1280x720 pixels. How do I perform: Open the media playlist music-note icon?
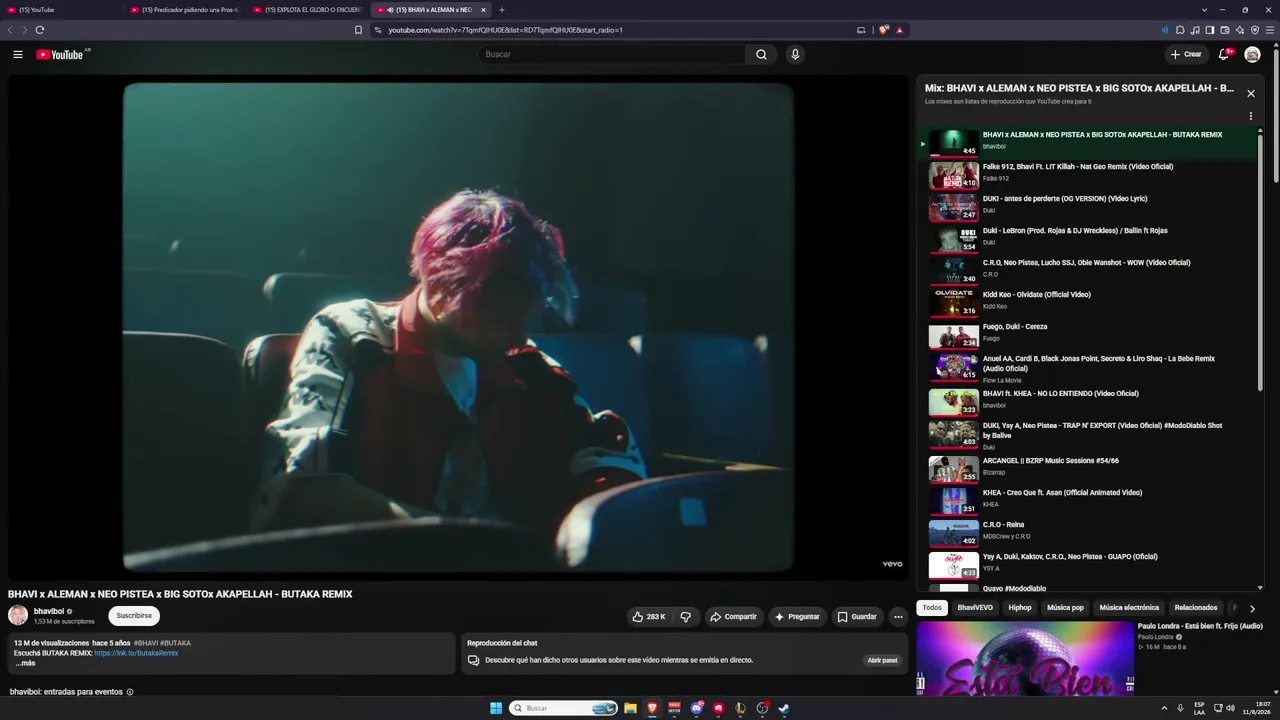(x=1195, y=30)
